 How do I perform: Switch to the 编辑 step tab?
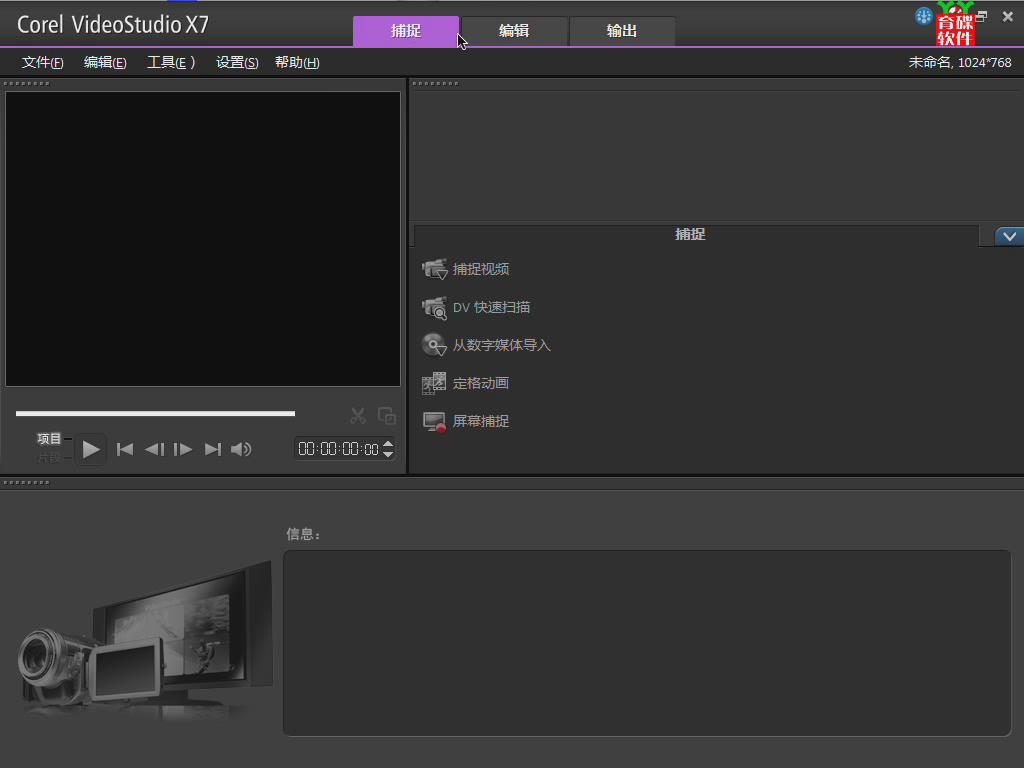[514, 31]
